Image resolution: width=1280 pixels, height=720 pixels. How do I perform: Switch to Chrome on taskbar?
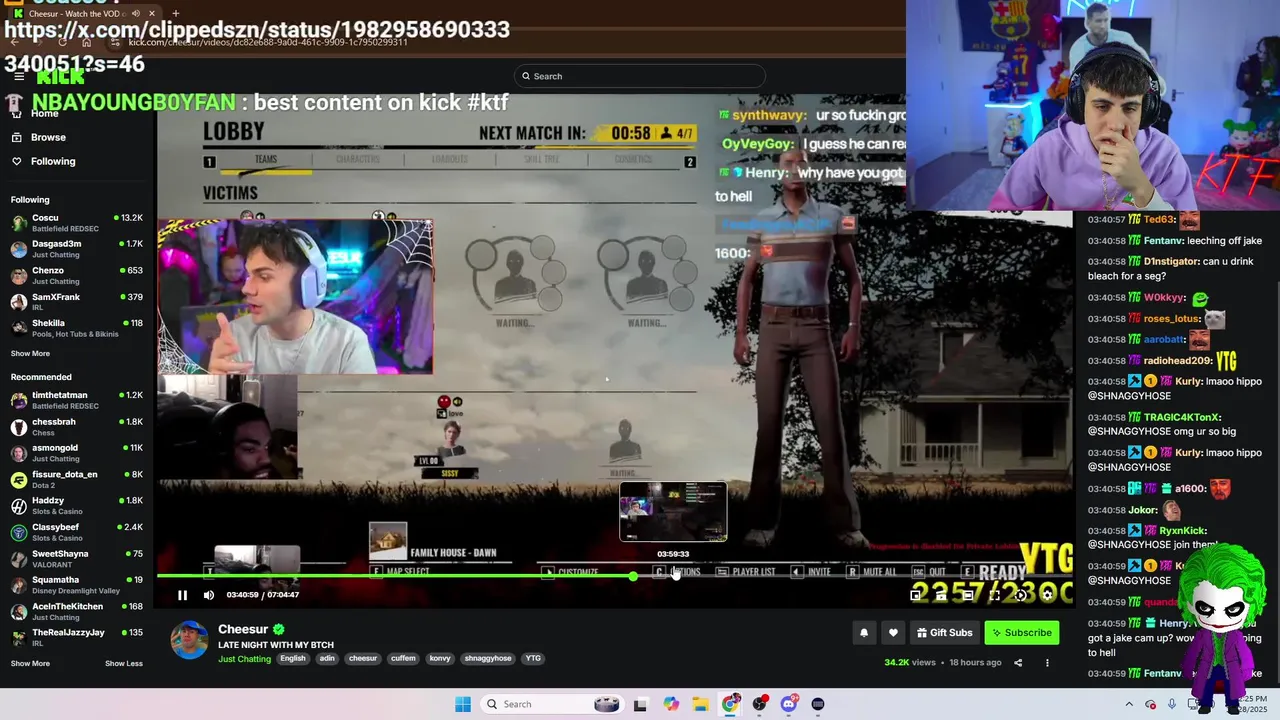click(x=730, y=704)
